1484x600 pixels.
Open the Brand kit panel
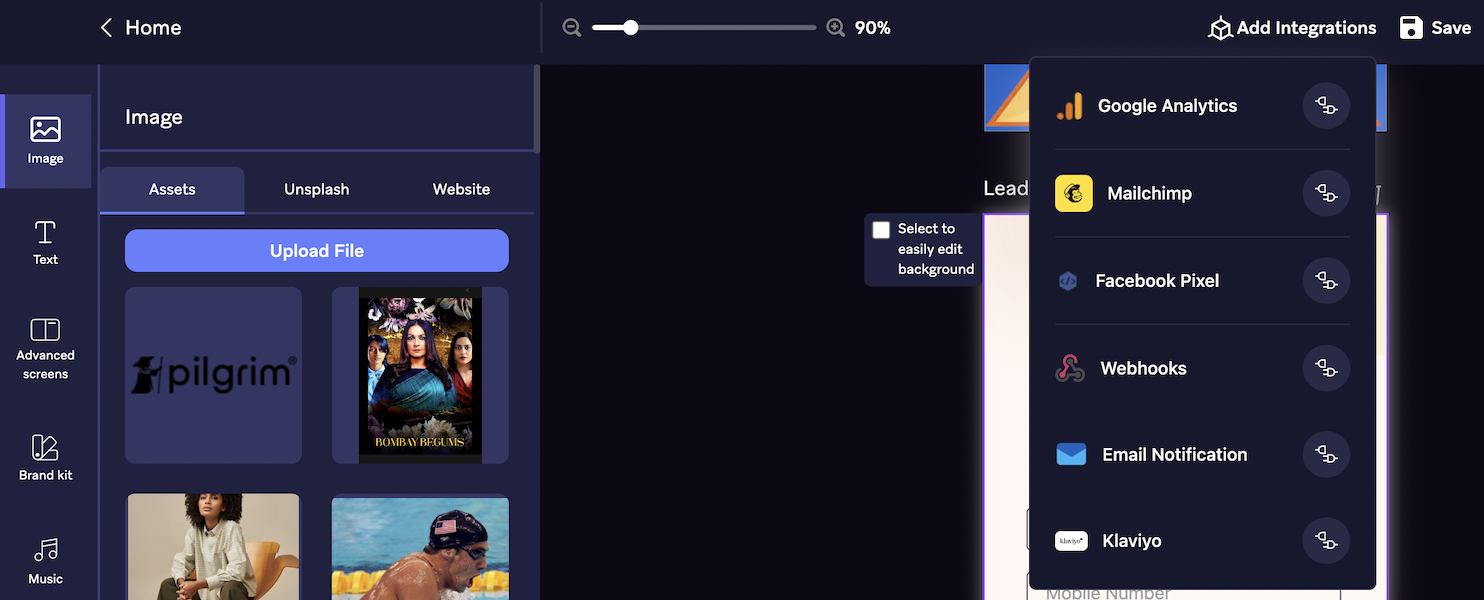click(x=45, y=457)
